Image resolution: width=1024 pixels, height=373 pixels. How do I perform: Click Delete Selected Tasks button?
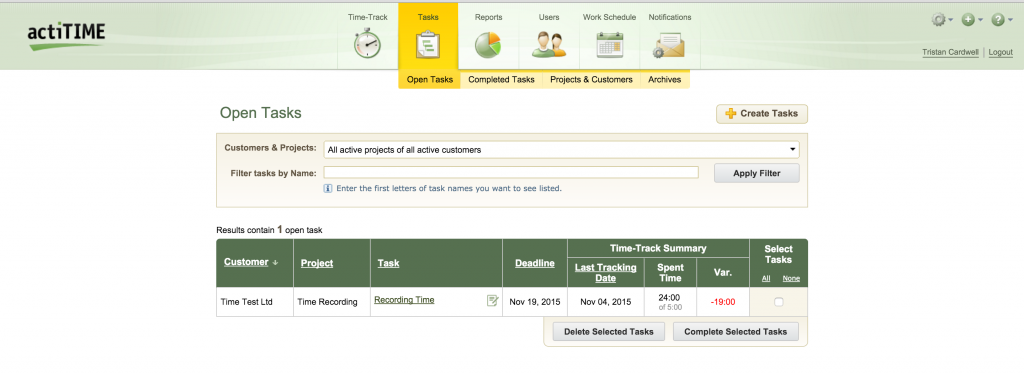609,332
